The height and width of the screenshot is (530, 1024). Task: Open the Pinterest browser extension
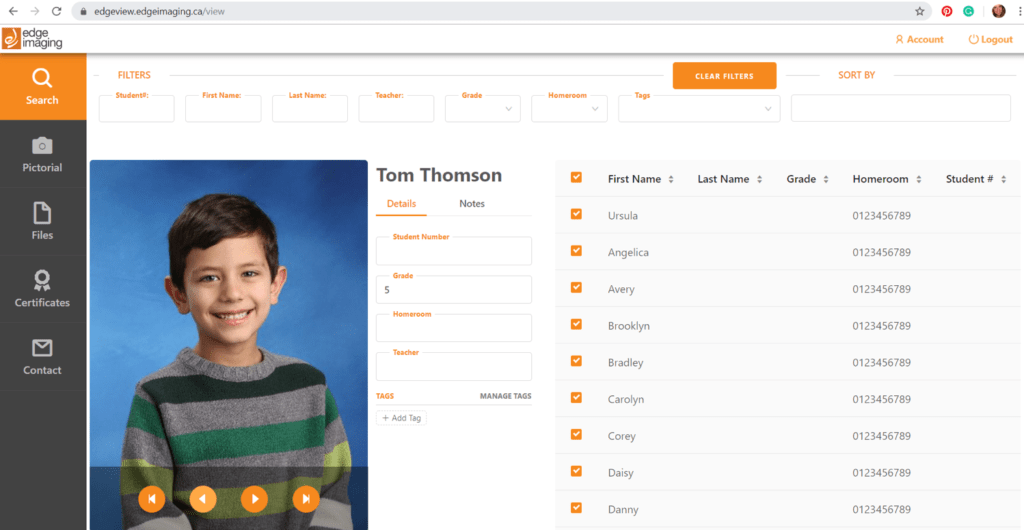tap(946, 11)
